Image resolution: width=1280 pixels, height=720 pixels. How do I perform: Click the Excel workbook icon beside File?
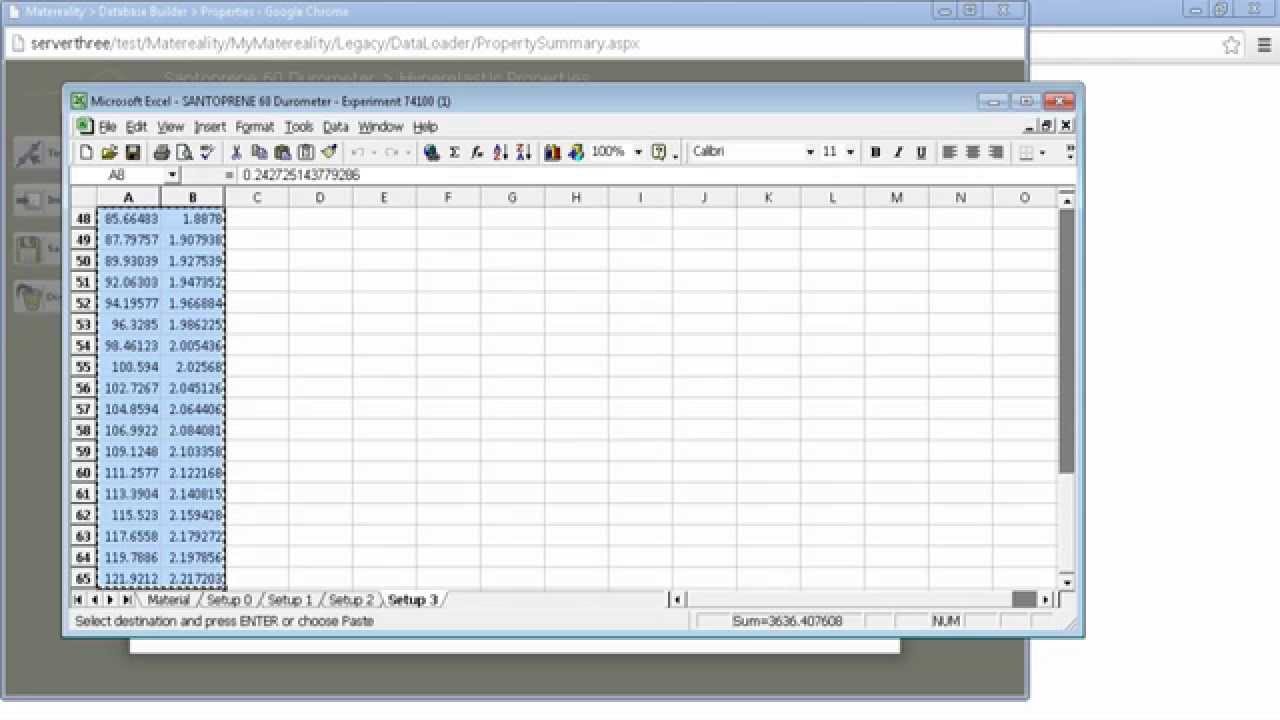pos(84,126)
